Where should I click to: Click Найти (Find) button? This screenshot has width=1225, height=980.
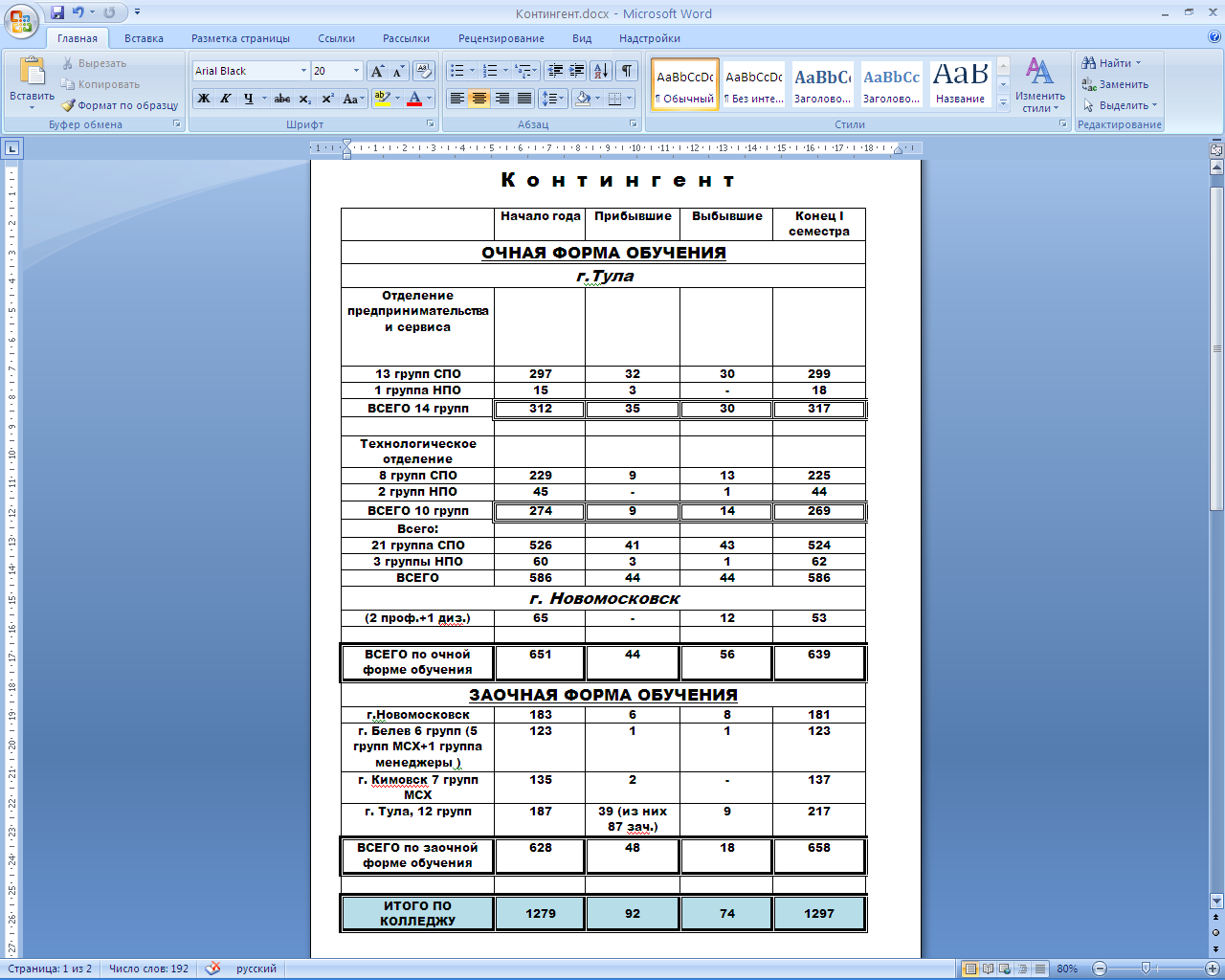(1111, 63)
